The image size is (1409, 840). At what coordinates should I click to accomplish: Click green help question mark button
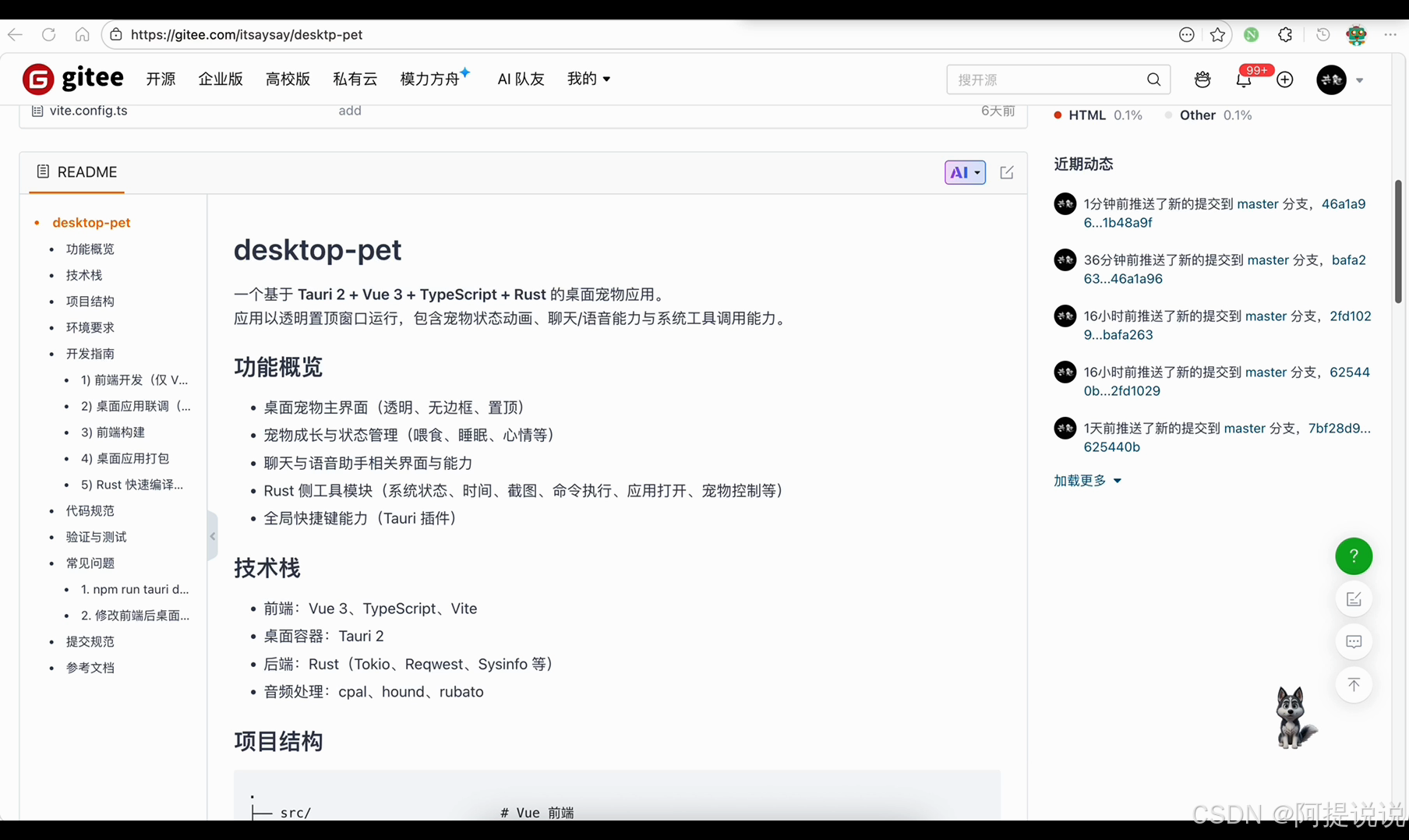pos(1354,556)
